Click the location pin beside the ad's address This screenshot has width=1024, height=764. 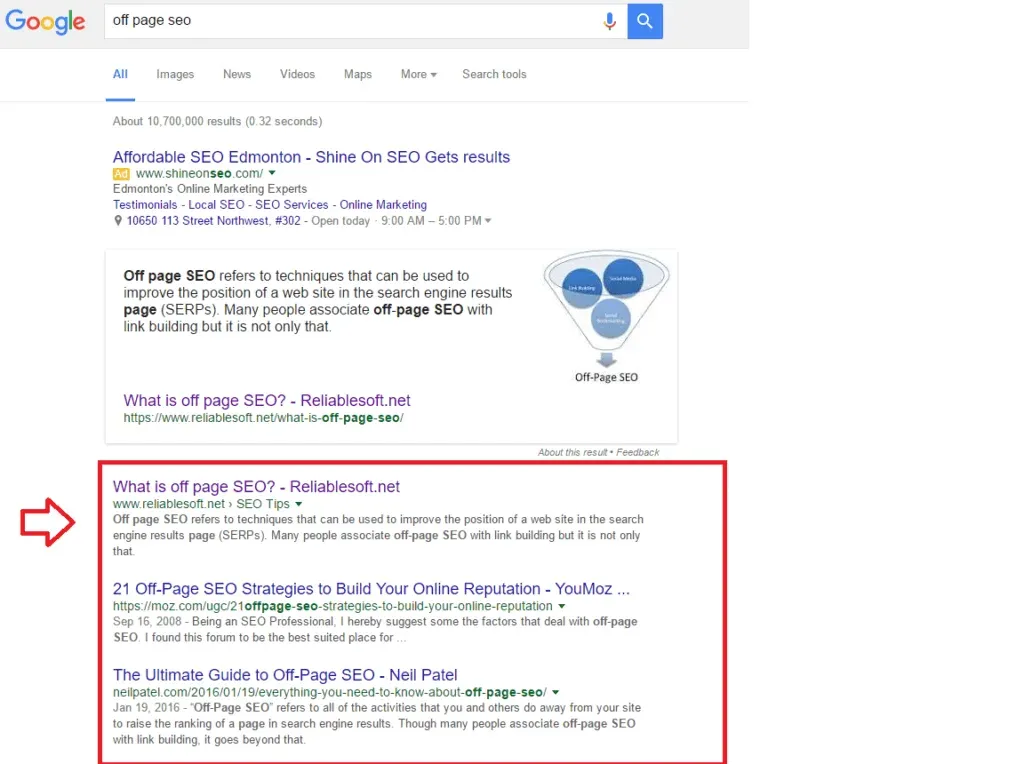[x=118, y=220]
